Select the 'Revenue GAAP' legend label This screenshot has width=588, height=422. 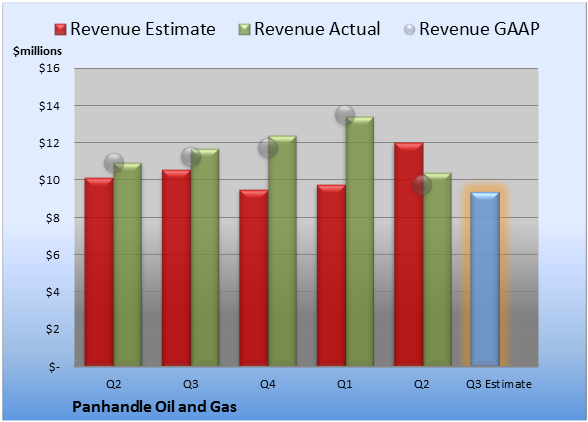479,29
